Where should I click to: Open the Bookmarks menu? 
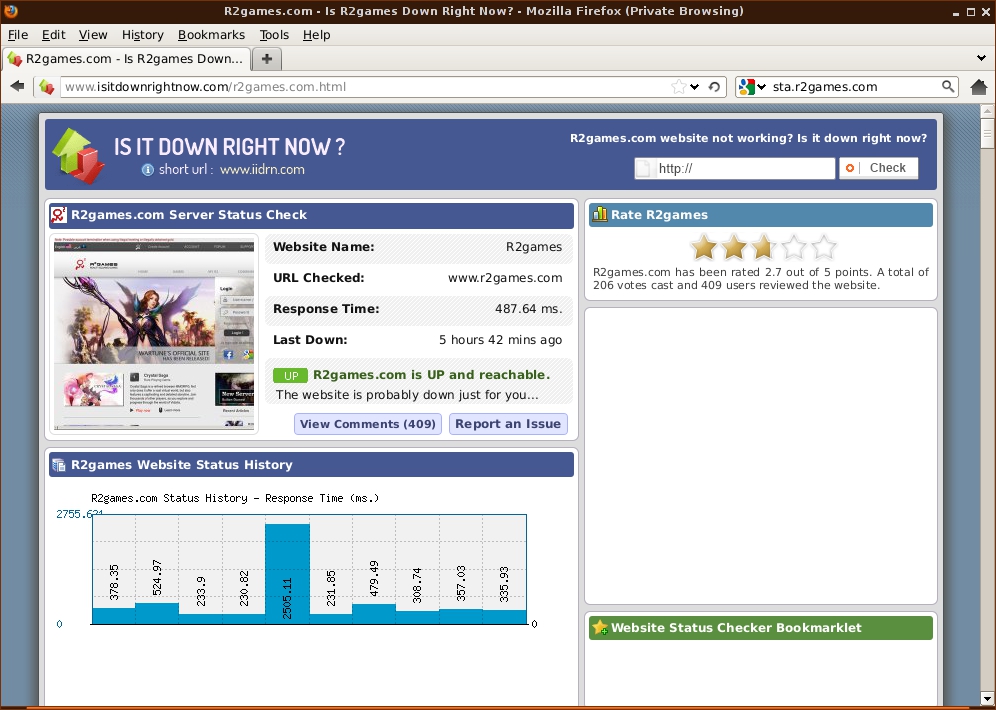pos(211,34)
